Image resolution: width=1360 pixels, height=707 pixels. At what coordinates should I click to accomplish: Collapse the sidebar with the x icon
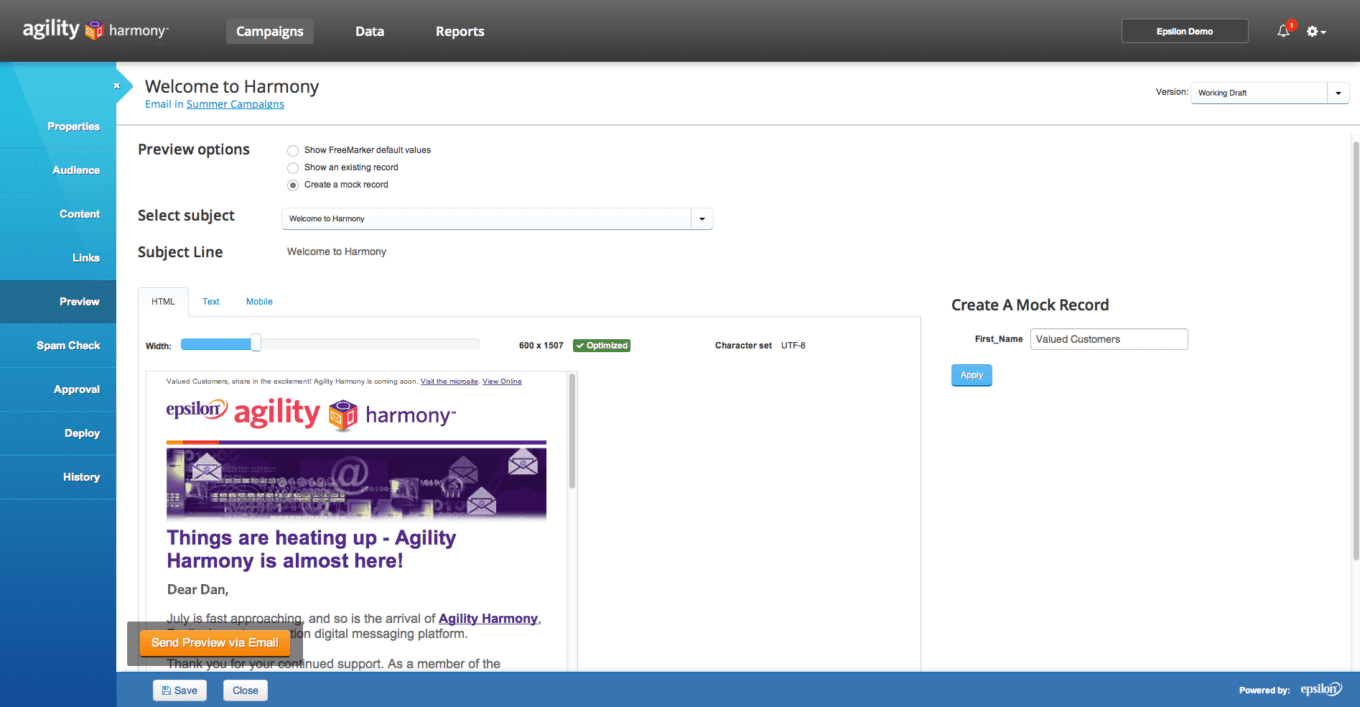(116, 86)
